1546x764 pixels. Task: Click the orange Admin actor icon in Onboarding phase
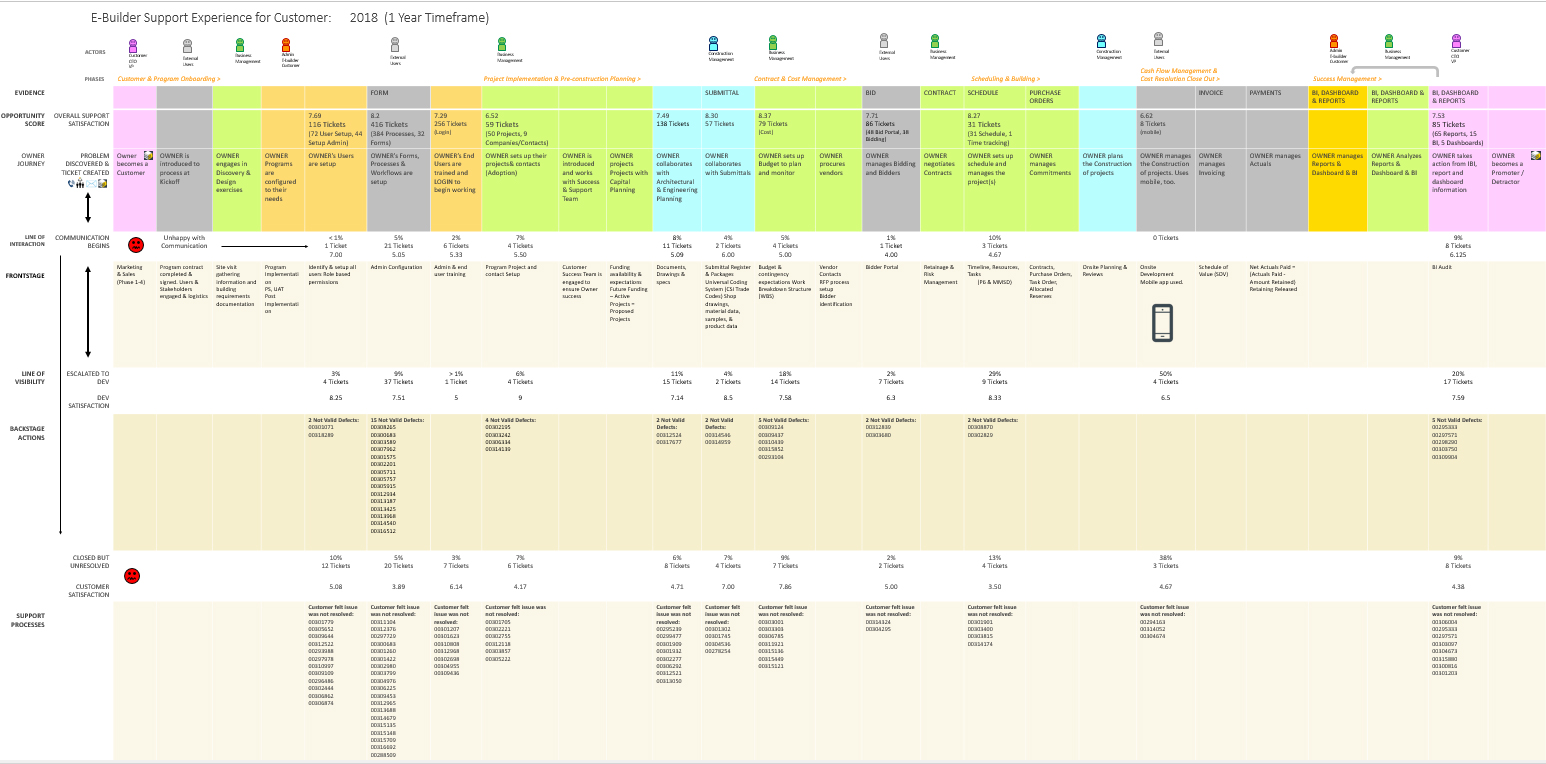287,45
